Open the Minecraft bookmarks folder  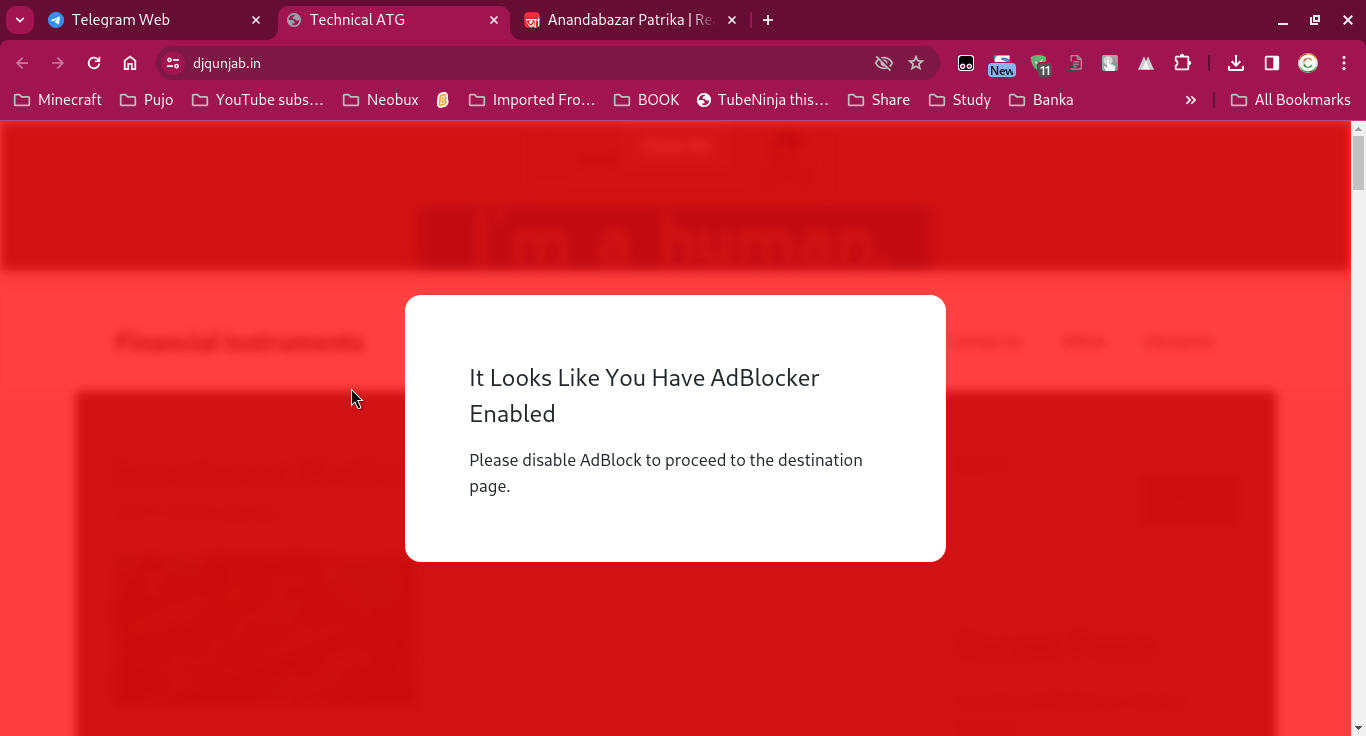click(58, 100)
